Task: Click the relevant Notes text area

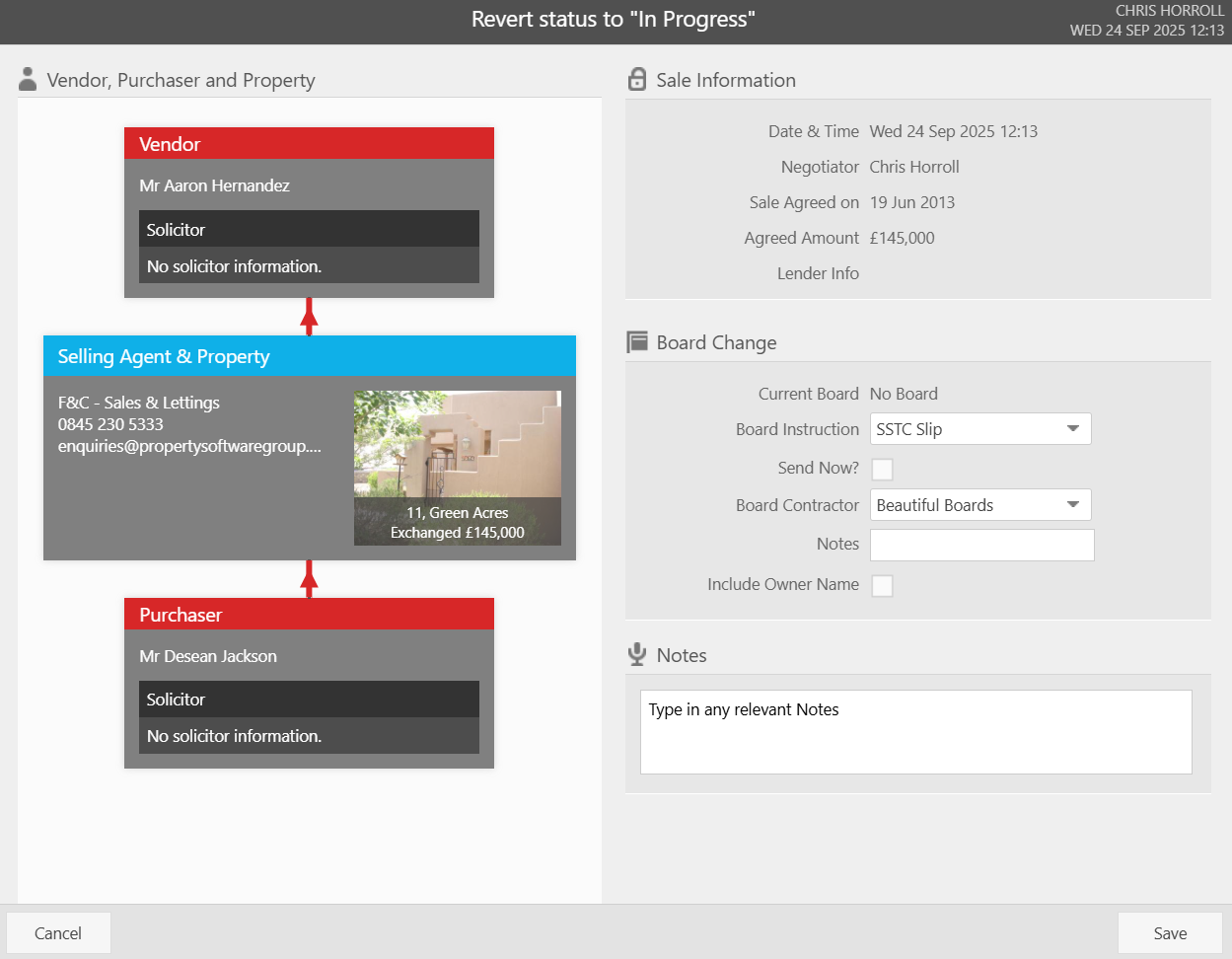Action: point(915,732)
